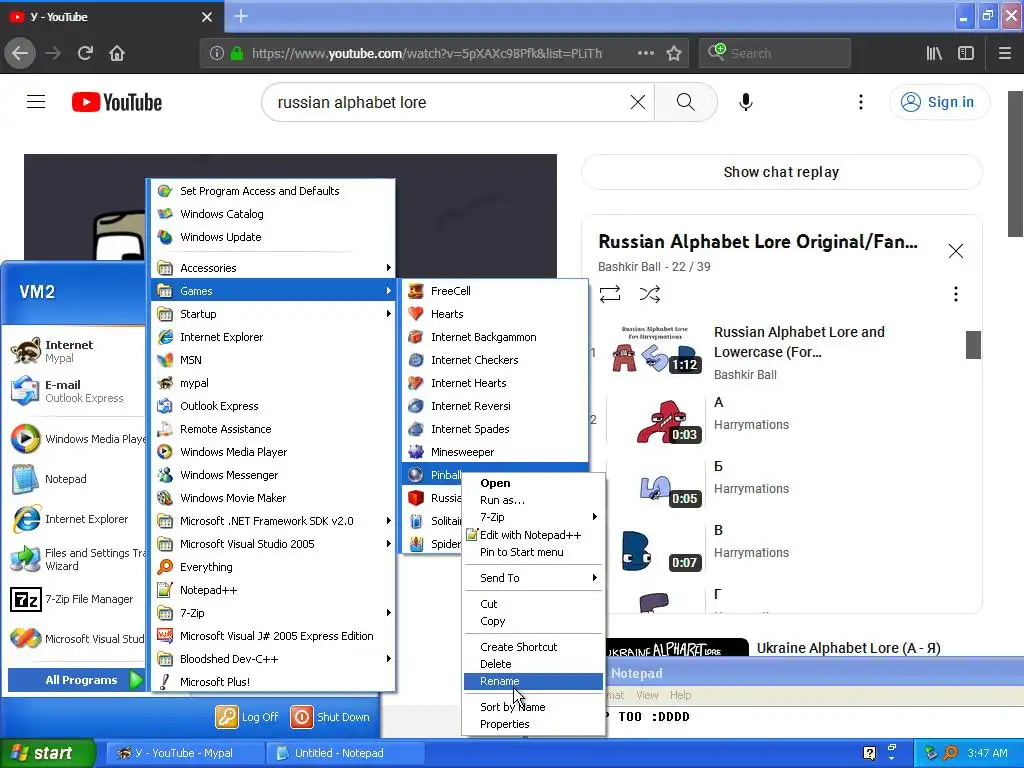
Task: Launch Notepad++ from All Programs
Action: tap(273, 590)
